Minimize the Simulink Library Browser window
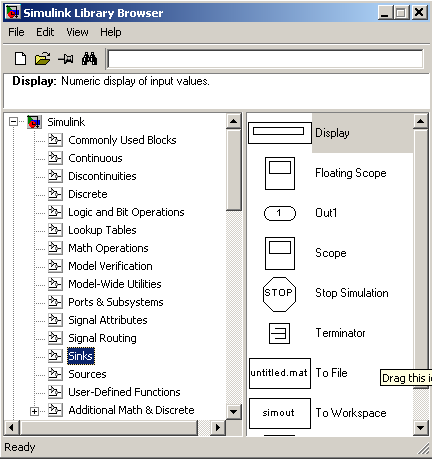Viewport: 432px width, 459px height. point(385,13)
